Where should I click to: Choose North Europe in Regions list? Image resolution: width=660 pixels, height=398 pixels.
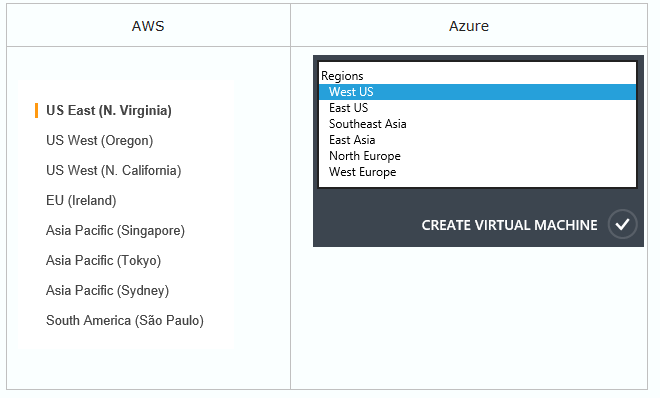477,156
